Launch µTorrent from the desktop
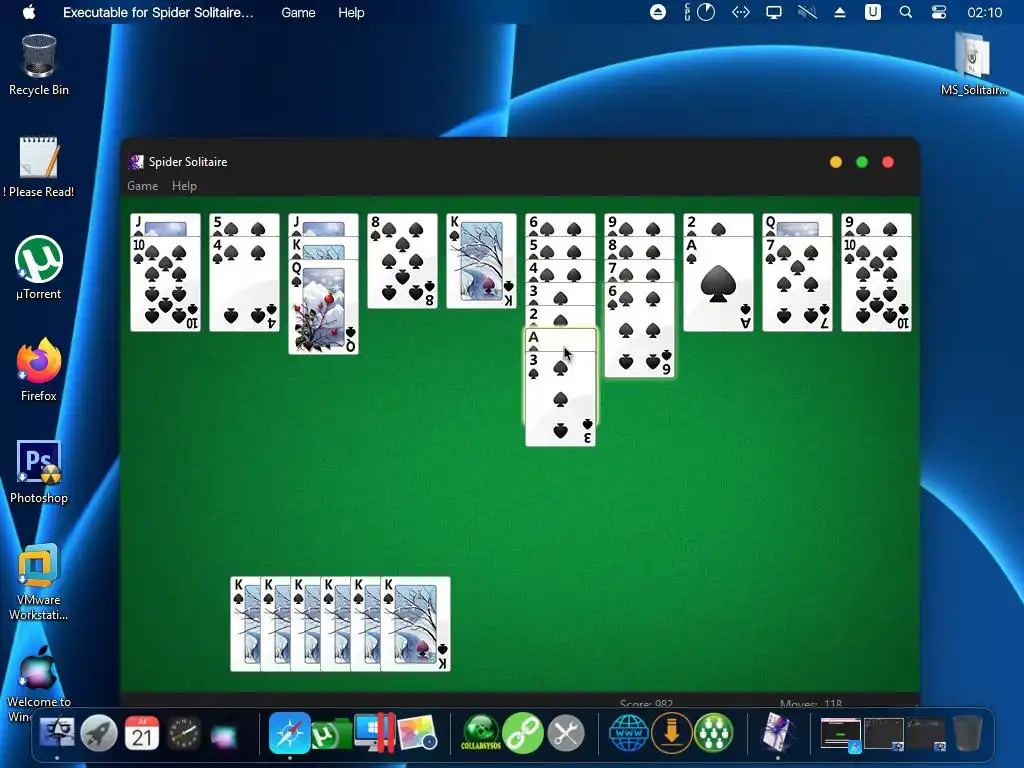Viewport: 1024px width, 768px height. point(39,268)
